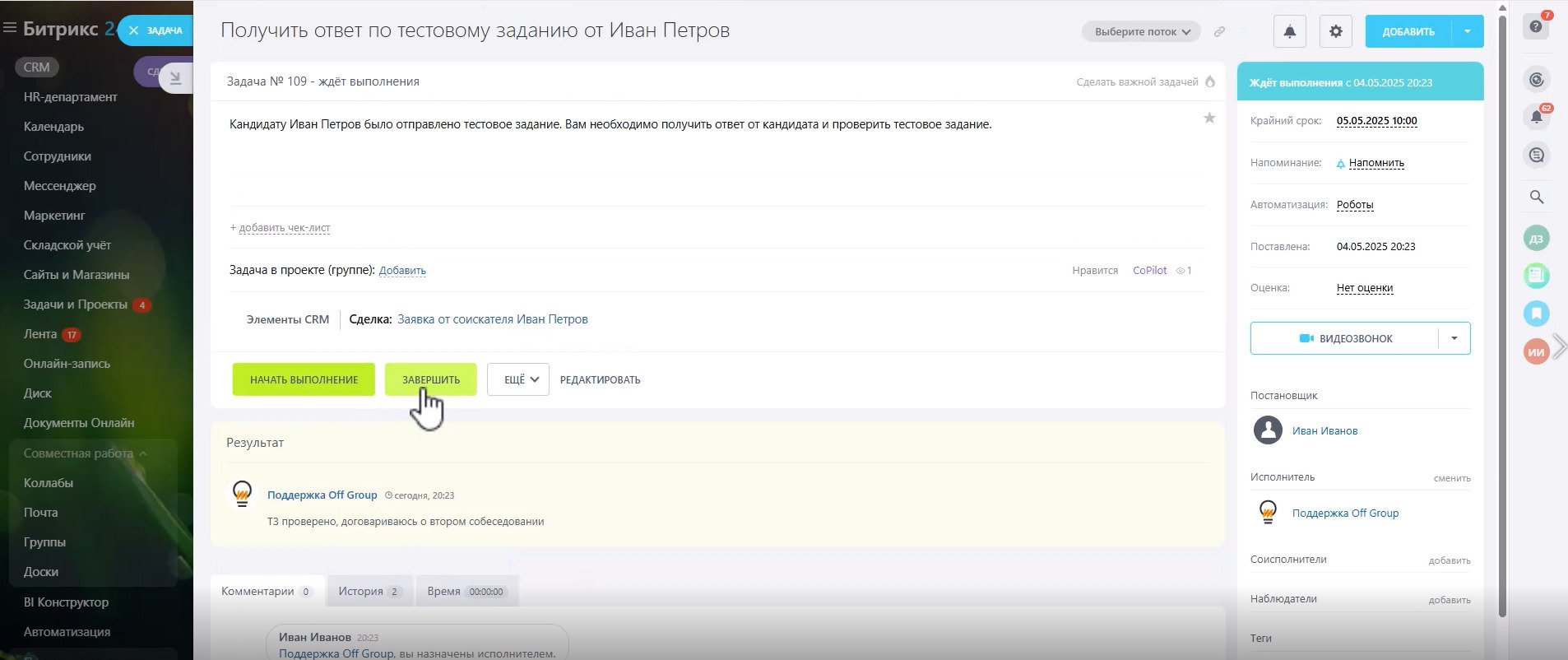Open the blue bookmark icon
Image resolution: width=1568 pixels, height=660 pixels.
pos(1536,314)
